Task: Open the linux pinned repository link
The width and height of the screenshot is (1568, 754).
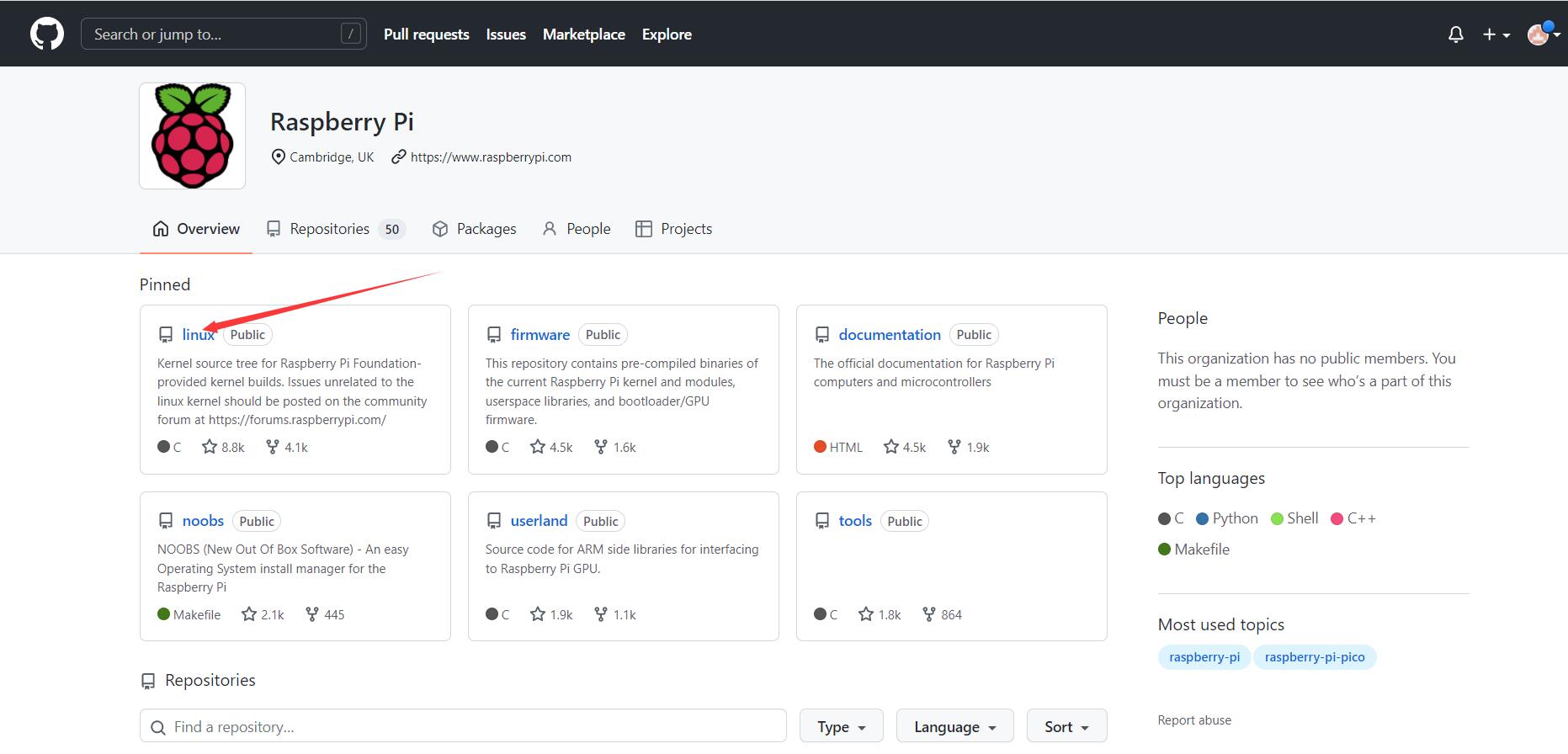Action: coord(198,335)
